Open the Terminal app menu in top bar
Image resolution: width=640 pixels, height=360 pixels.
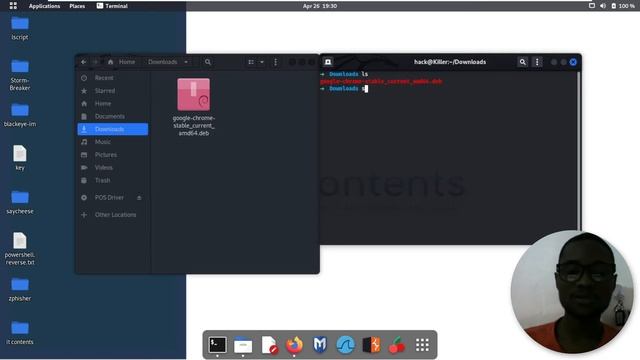(x=112, y=6)
